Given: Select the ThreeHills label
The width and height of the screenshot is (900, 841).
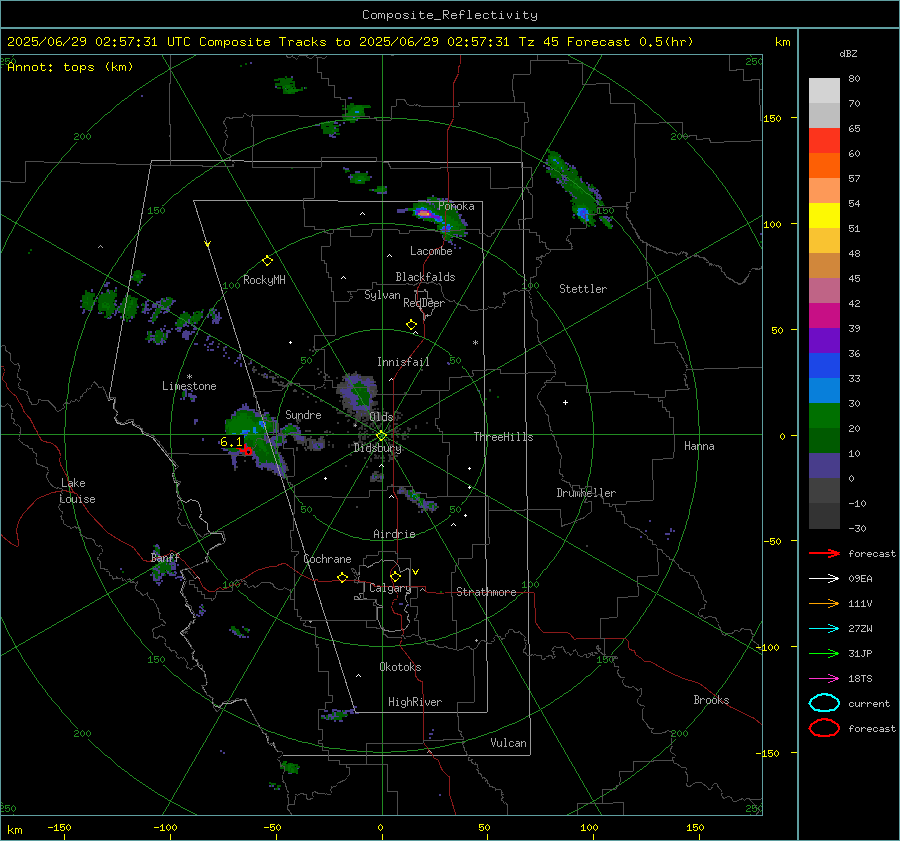Looking at the screenshot, I should point(503,437).
